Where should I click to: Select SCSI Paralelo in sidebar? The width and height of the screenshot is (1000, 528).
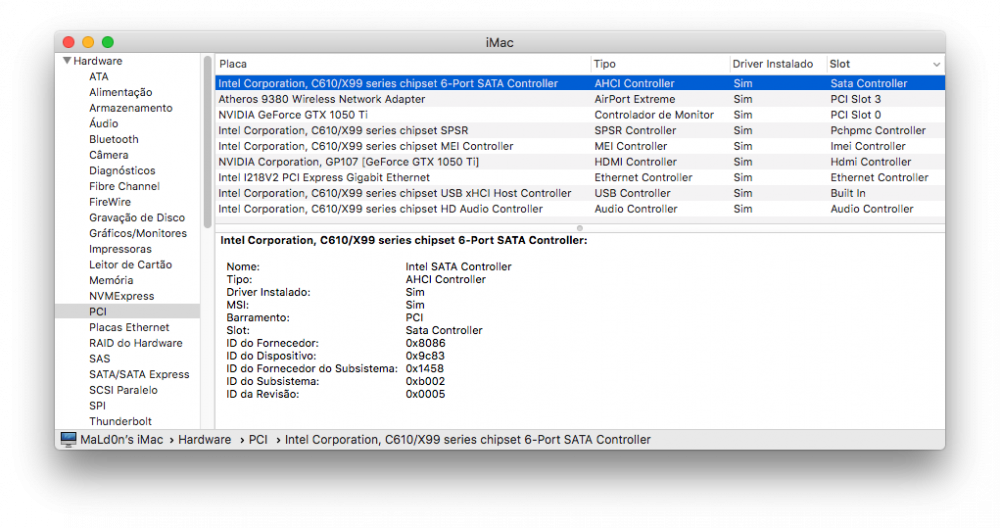tap(123, 390)
